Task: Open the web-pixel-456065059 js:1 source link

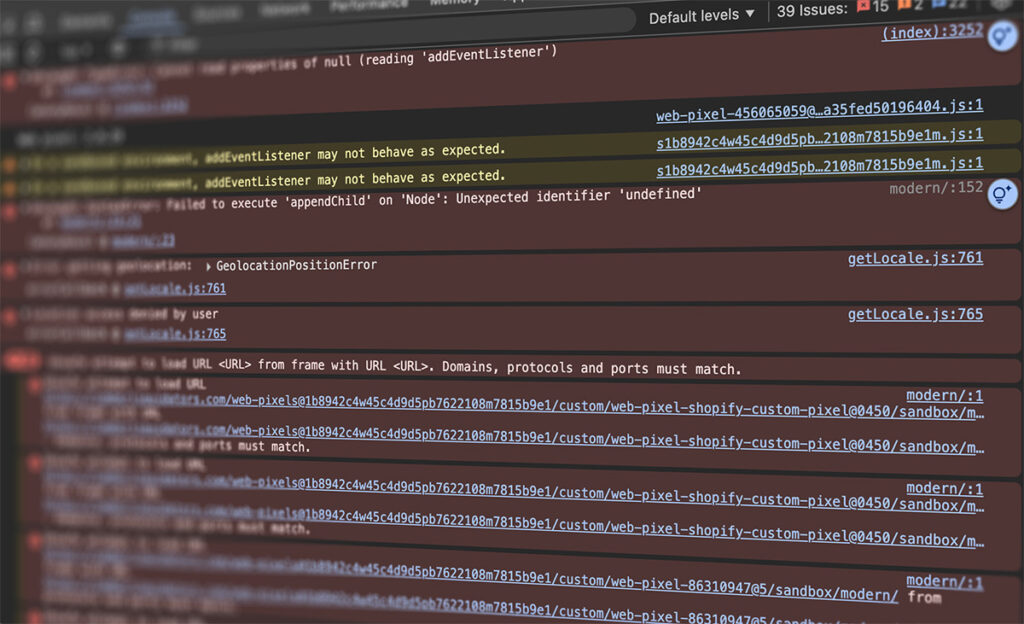Action: [819, 110]
